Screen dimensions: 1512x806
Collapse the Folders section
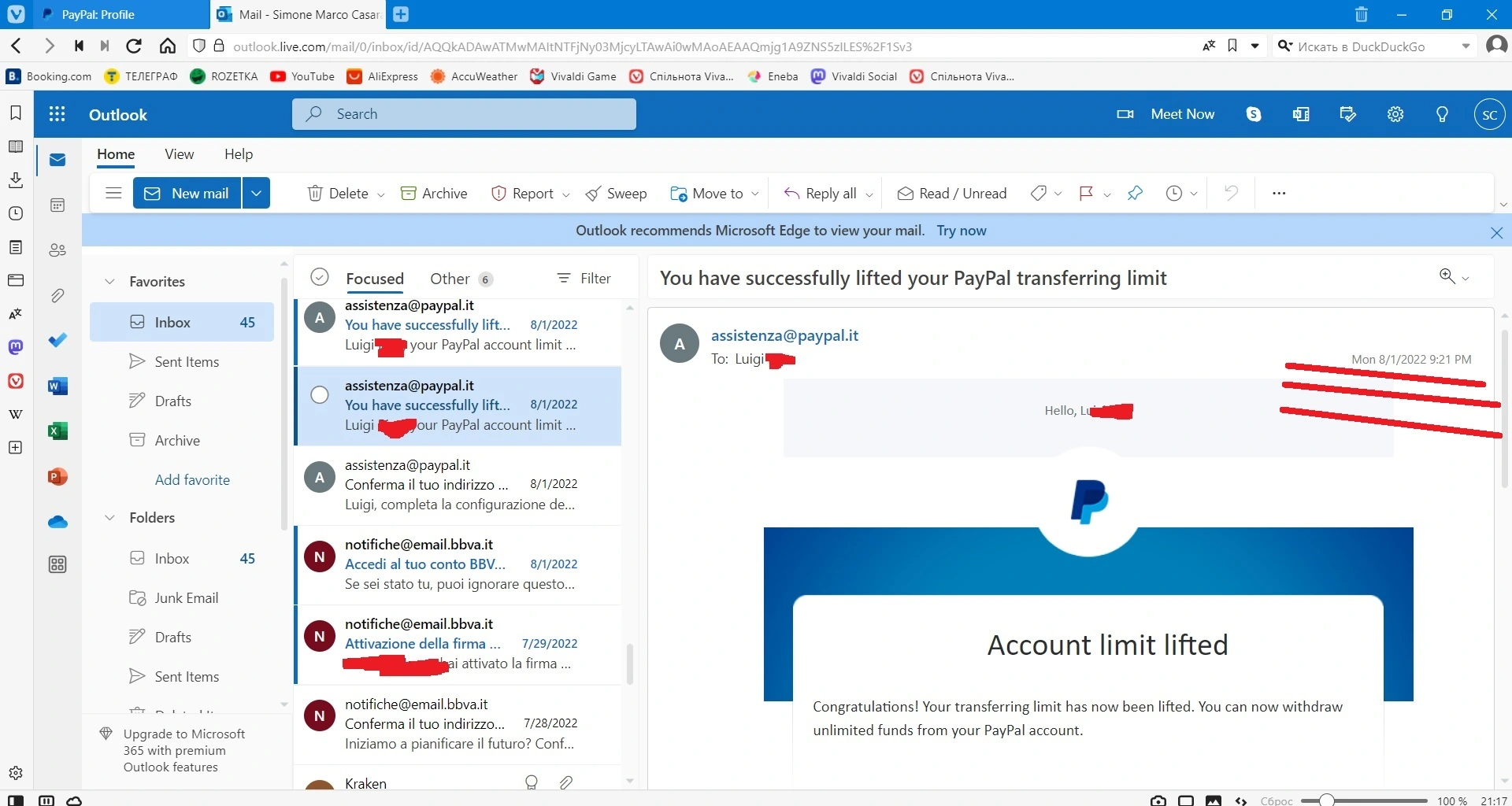click(110, 518)
